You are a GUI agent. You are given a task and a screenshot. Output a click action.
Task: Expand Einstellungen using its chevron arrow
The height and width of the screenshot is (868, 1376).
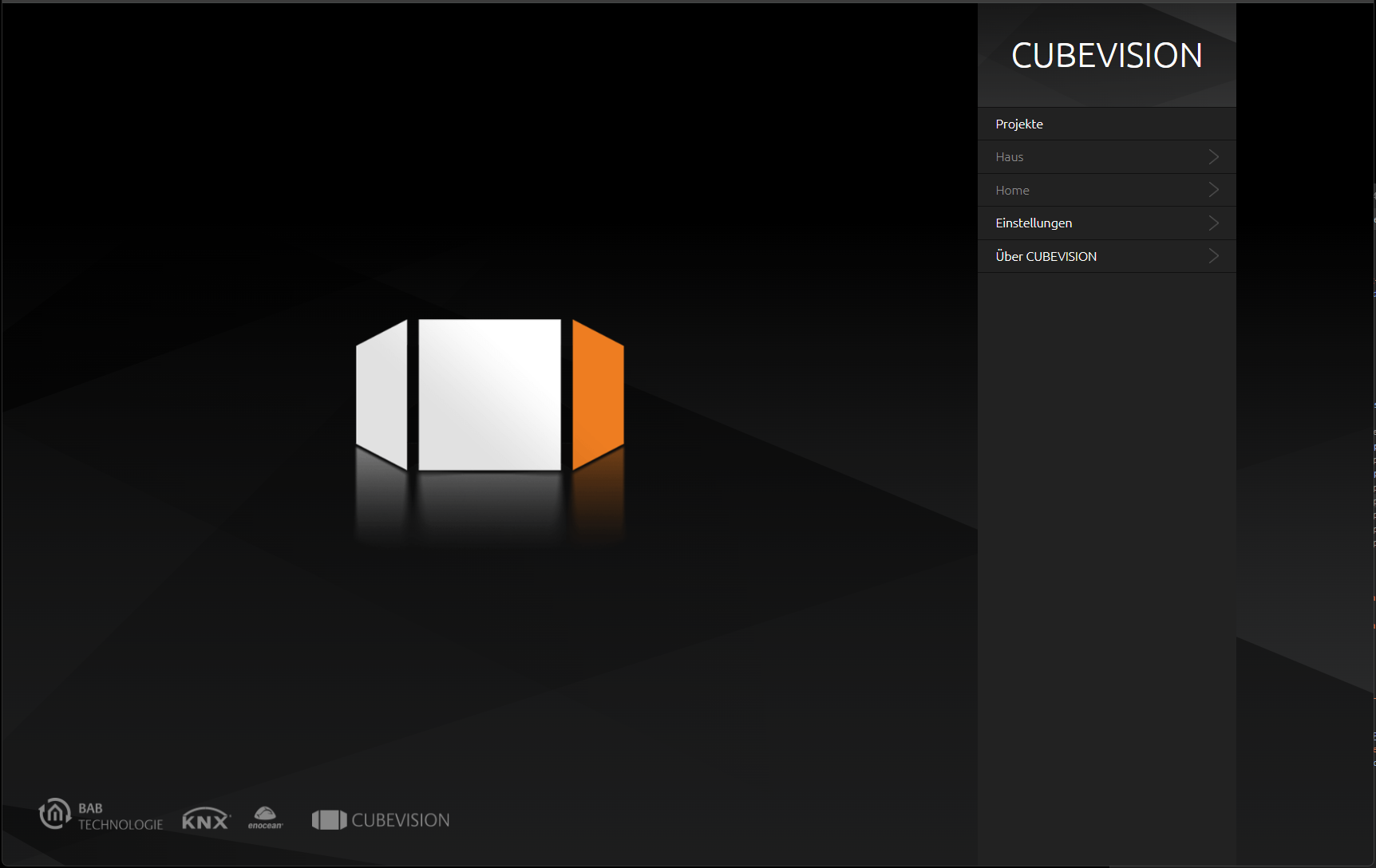coord(1213,223)
